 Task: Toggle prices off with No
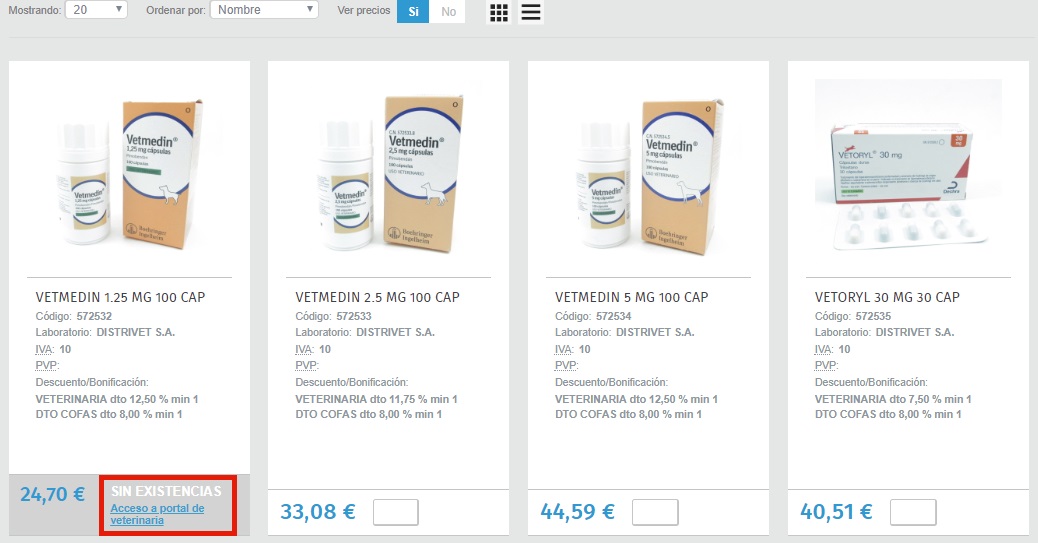click(x=448, y=11)
